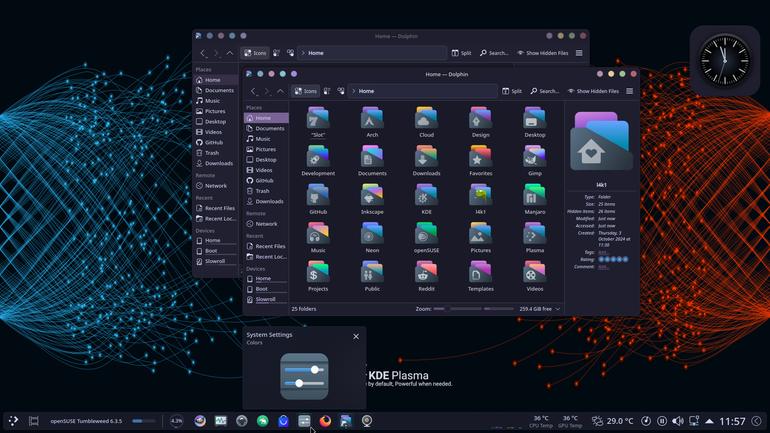
Task: Launch Firefox from the taskbar
Action: coord(325,421)
